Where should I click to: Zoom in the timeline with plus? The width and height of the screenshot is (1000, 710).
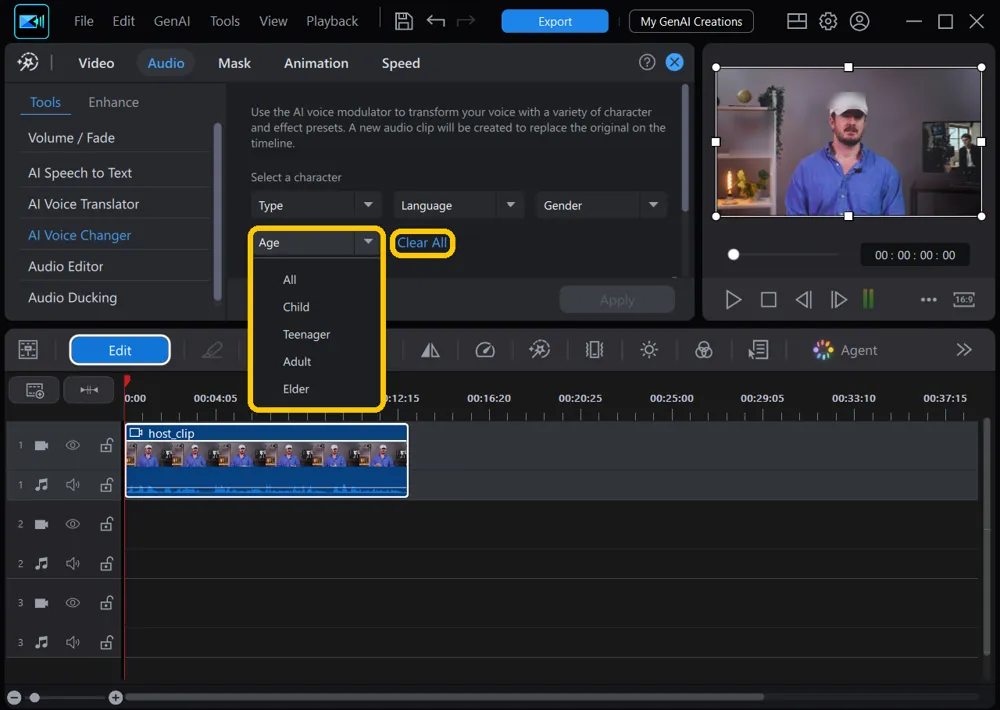click(x=115, y=697)
